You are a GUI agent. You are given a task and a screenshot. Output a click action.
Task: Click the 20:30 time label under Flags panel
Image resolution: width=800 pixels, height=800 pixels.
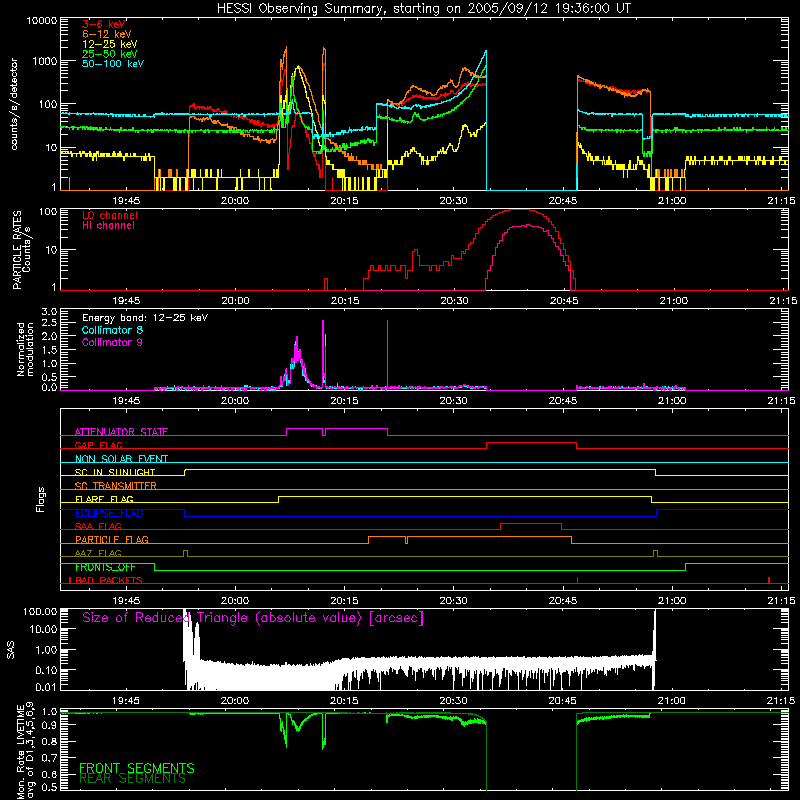click(454, 601)
